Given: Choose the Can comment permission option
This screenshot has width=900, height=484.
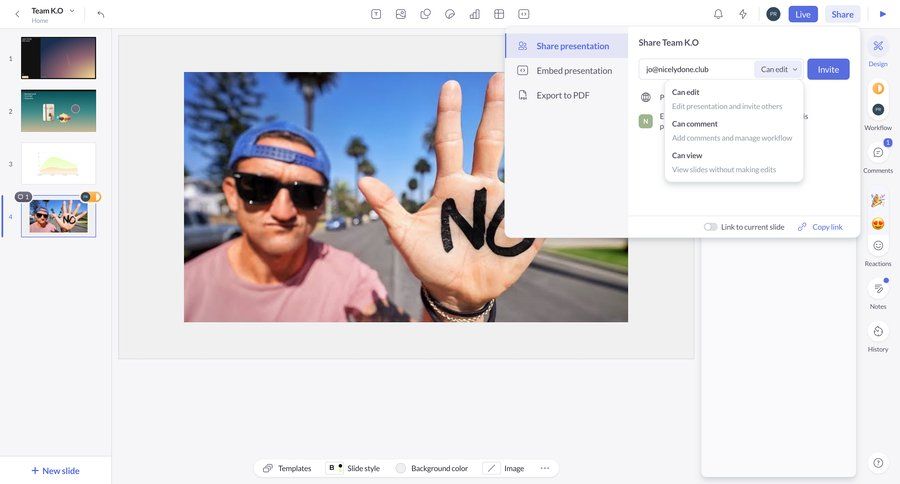Looking at the screenshot, I should [x=734, y=130].
